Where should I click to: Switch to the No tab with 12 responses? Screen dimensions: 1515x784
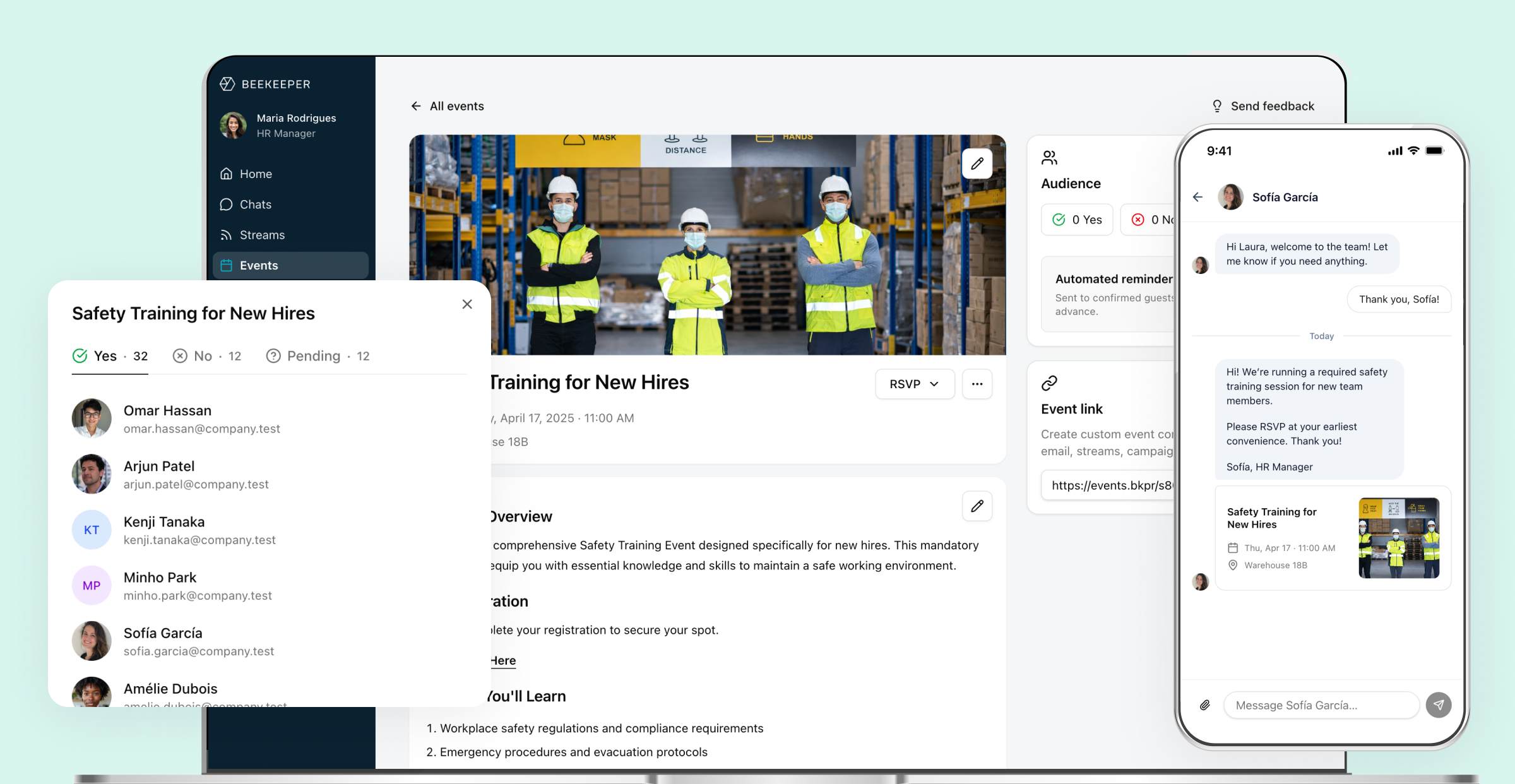tap(207, 356)
